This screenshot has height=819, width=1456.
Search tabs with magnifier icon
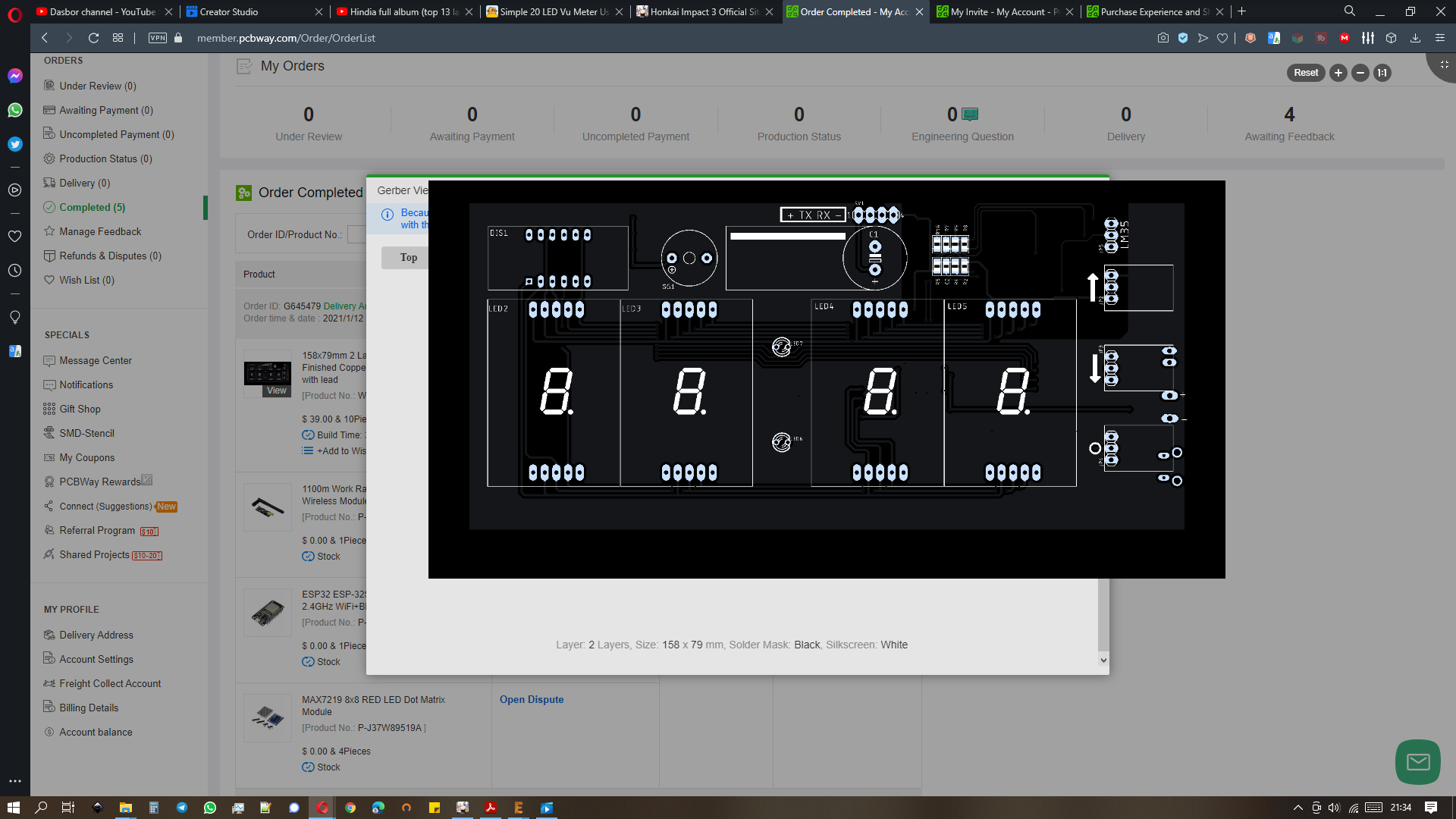[1350, 11]
